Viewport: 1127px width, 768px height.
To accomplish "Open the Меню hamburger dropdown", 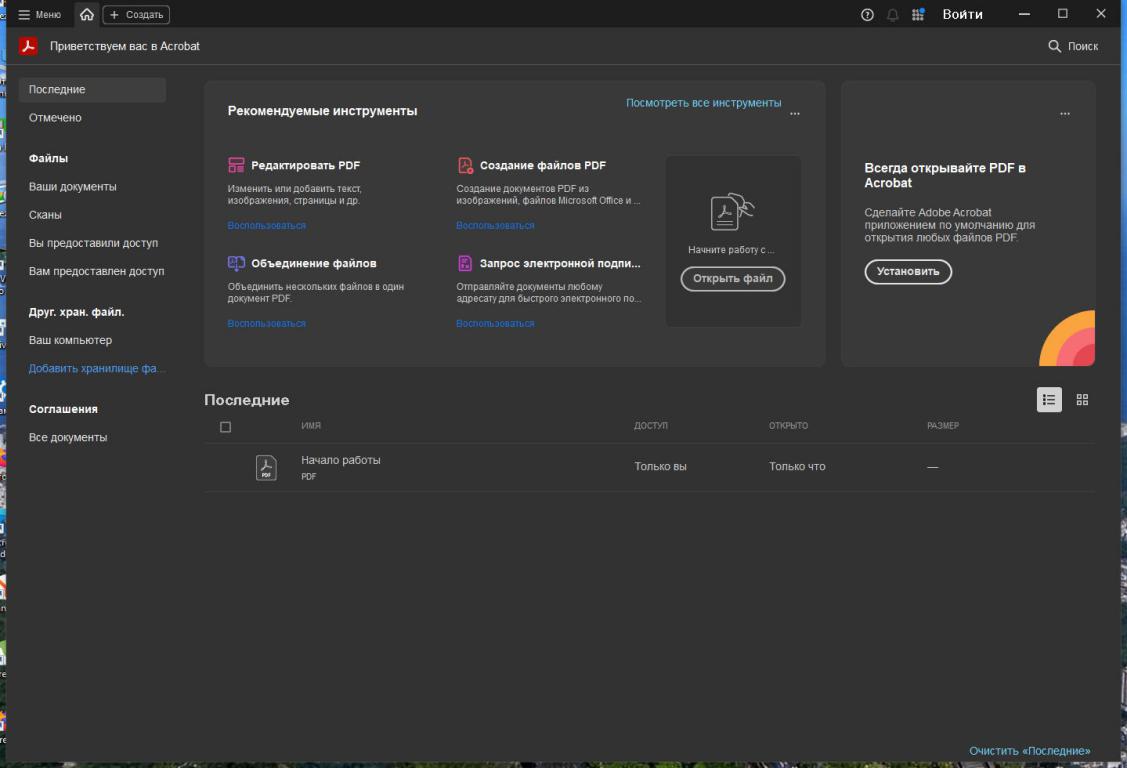I will click(40, 15).
